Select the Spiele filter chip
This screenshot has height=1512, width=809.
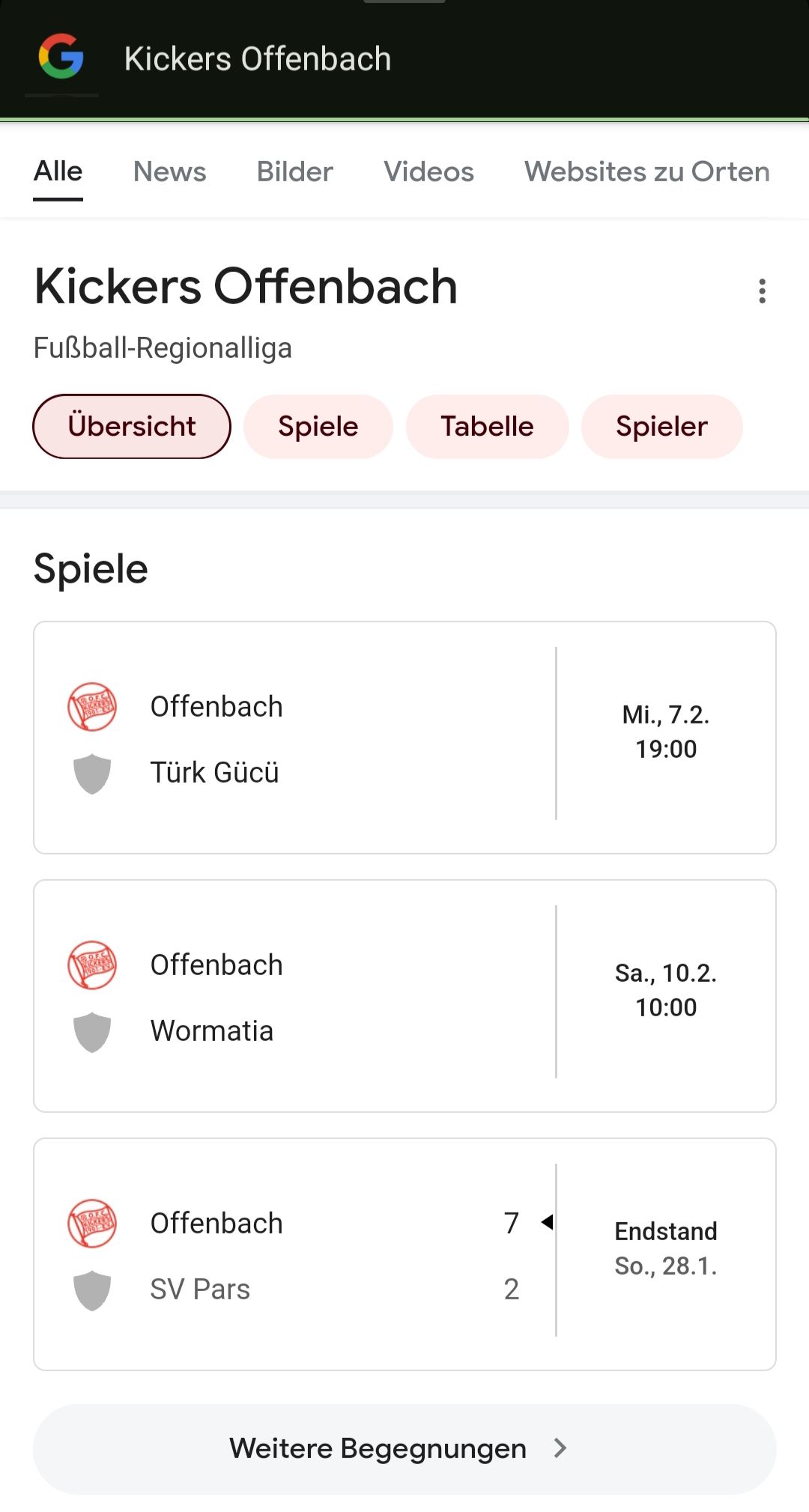(318, 426)
